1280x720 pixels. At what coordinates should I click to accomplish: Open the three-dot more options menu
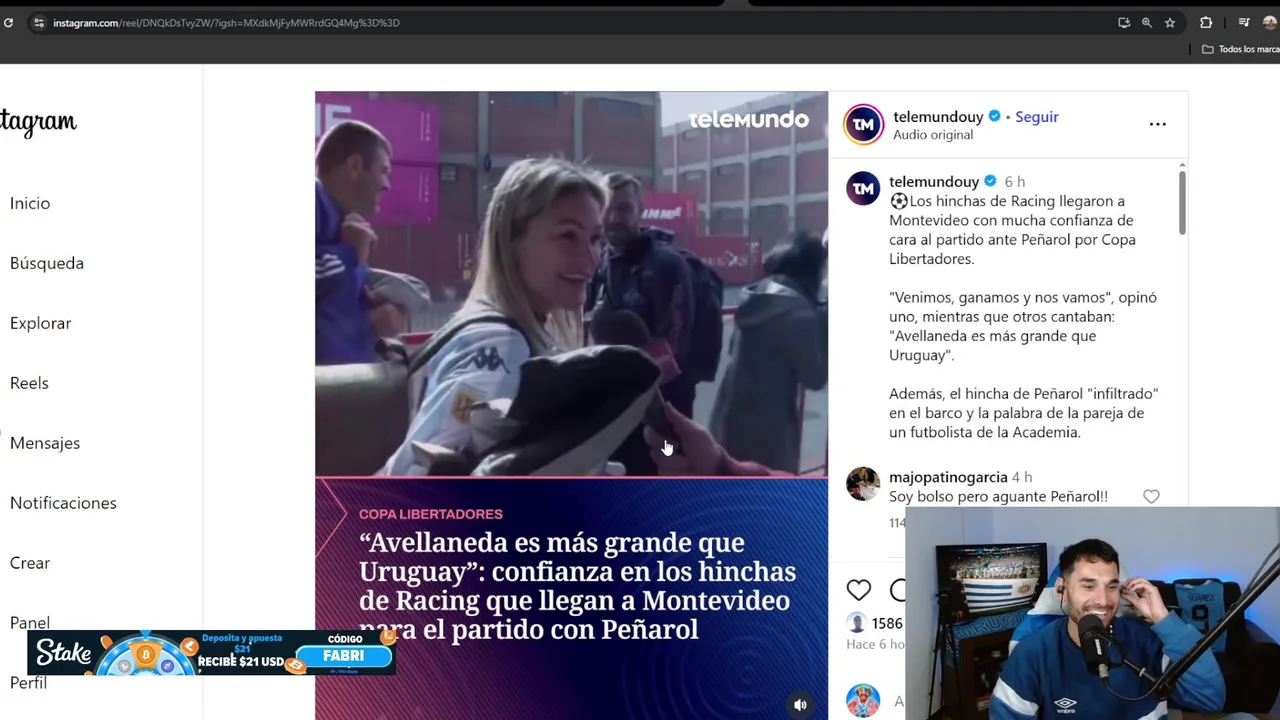coord(1157,124)
